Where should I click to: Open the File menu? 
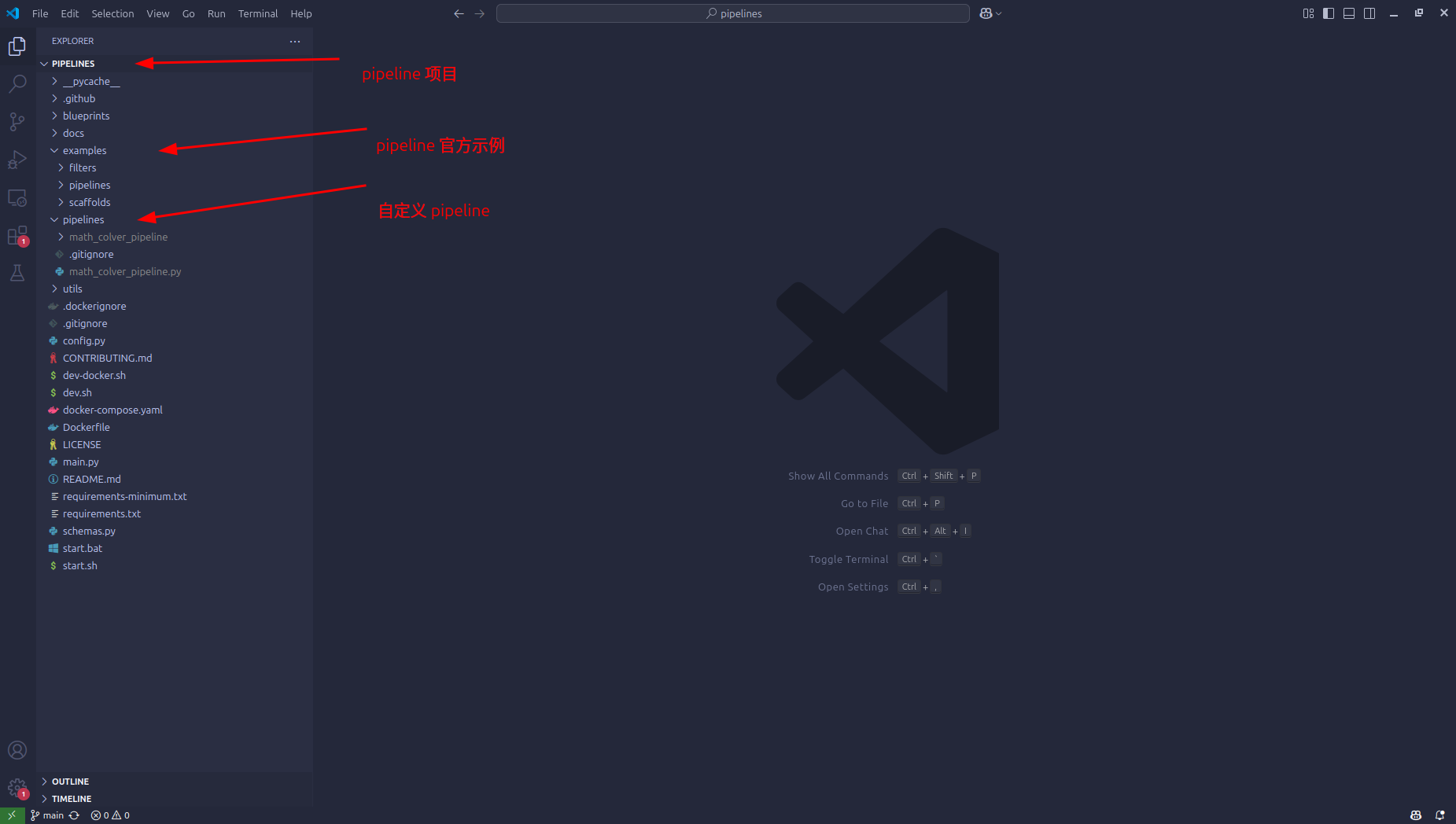[x=40, y=13]
